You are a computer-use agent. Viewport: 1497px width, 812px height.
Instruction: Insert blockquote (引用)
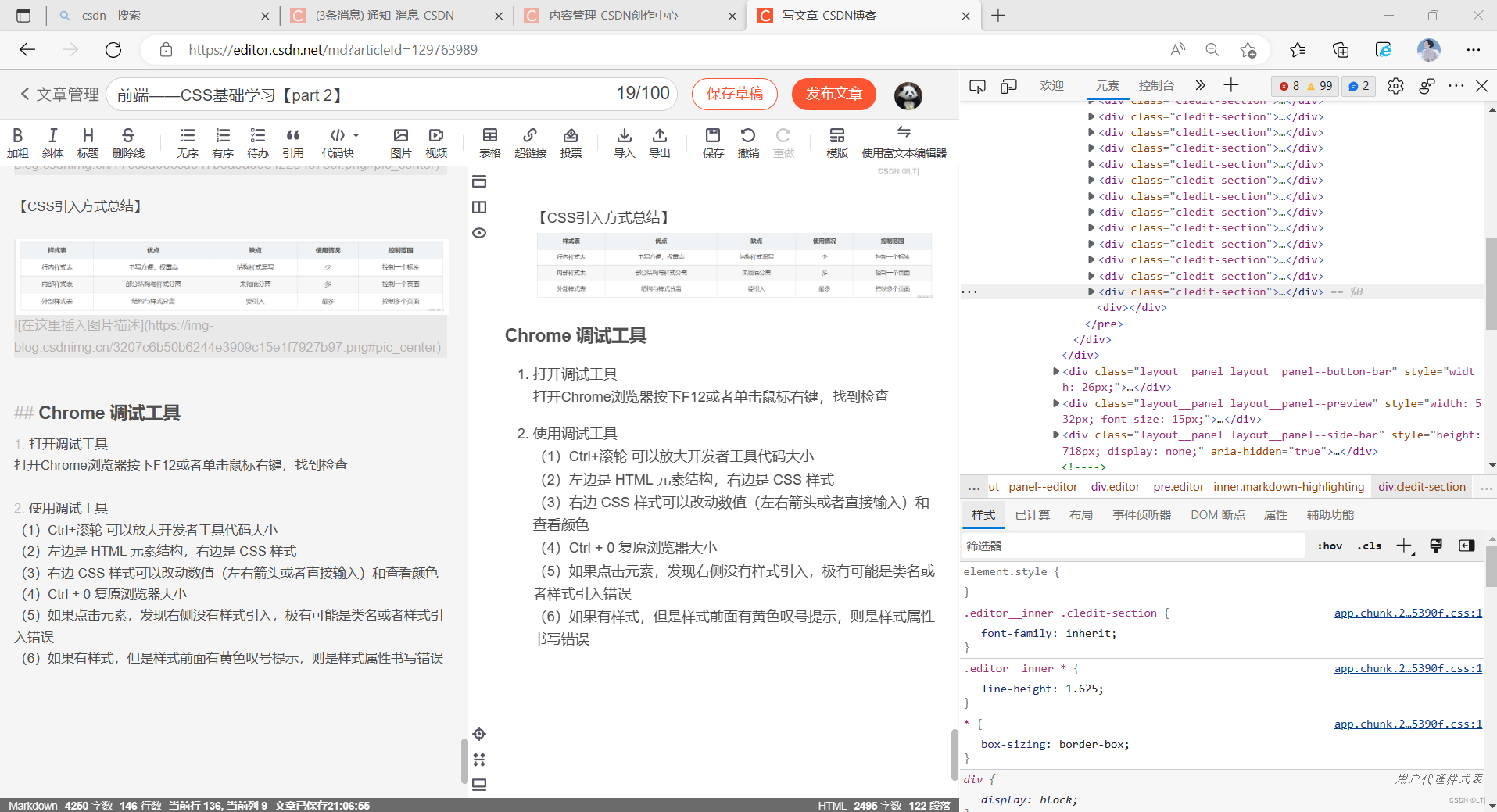tap(293, 143)
